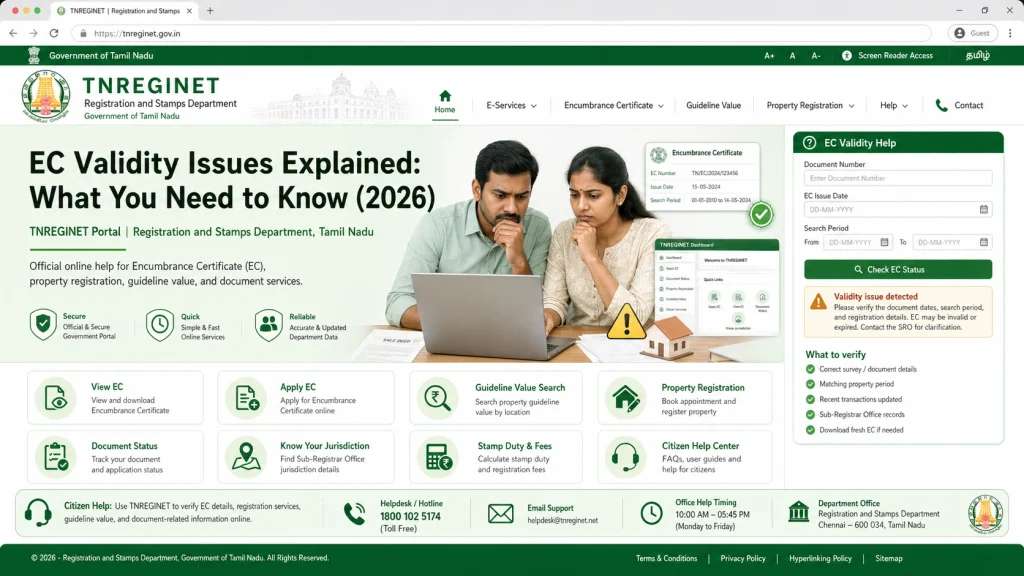Image resolution: width=1024 pixels, height=576 pixels.
Task: Click the Search Period From date field
Action: (857, 242)
